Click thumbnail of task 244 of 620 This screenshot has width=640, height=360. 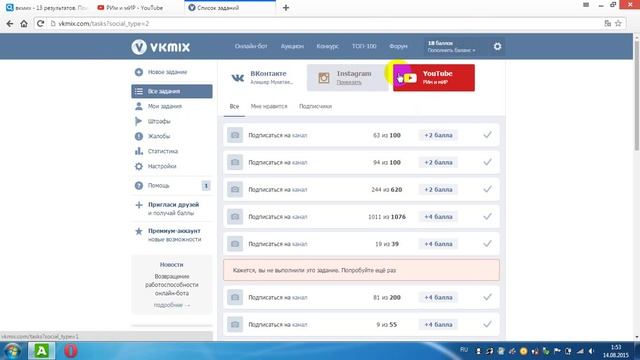[x=235, y=189]
